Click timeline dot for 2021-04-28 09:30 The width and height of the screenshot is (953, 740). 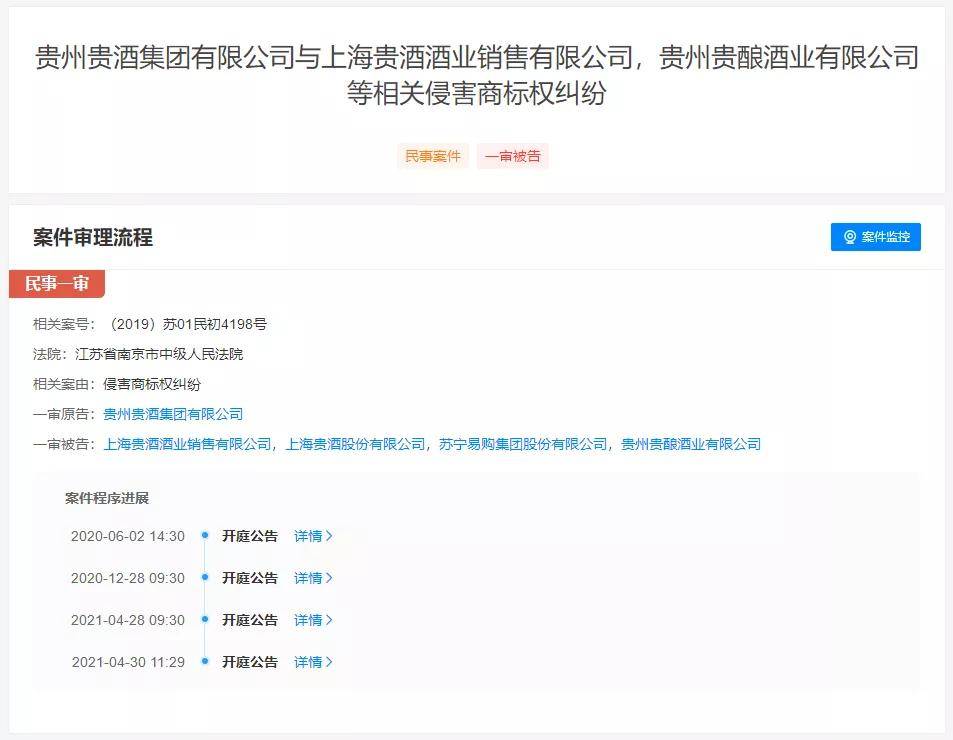pyautogui.click(x=205, y=619)
